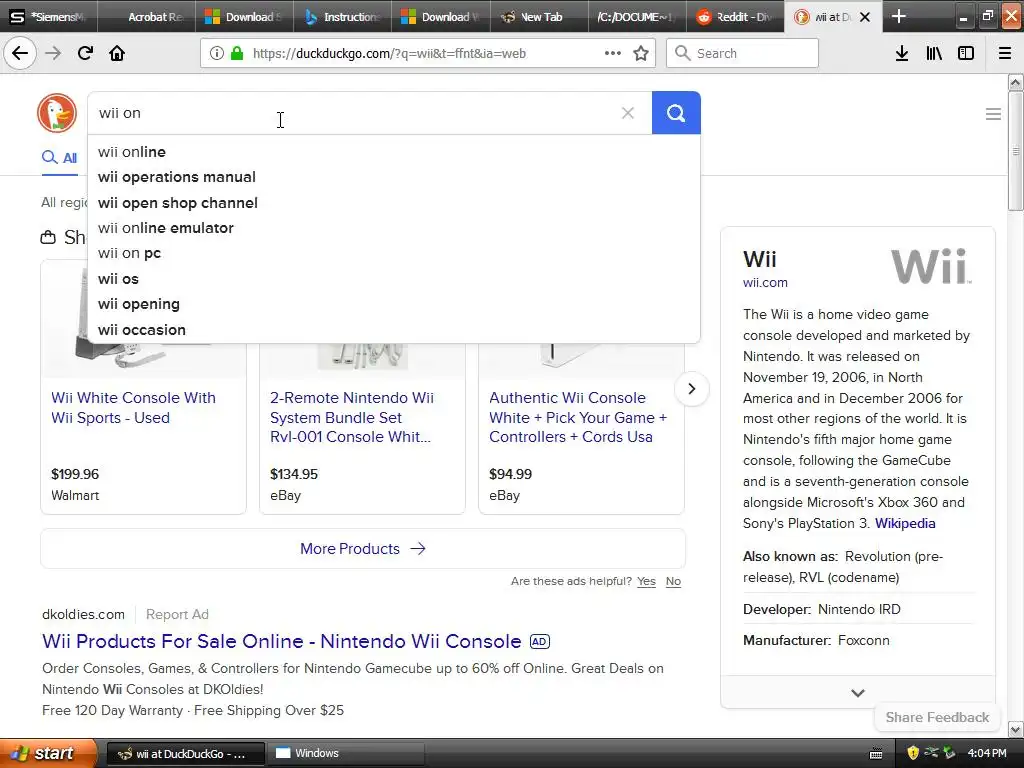Switch to the Reddit tab
The image size is (1024, 768).
pyautogui.click(x=735, y=16)
